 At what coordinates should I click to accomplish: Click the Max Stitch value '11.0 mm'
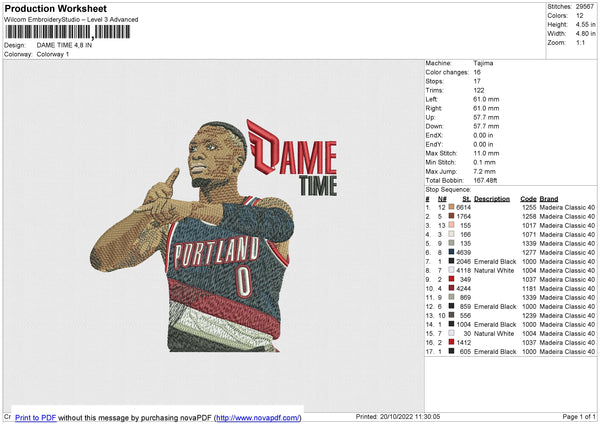click(486, 153)
